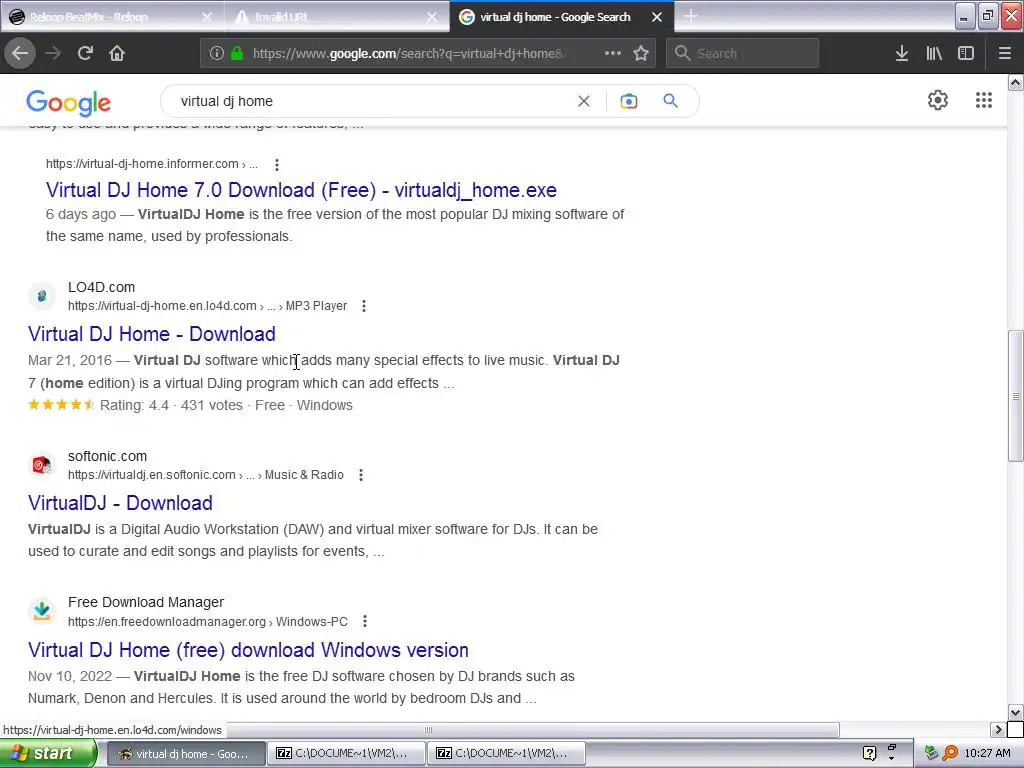
Task: Open Virtual DJ Home (free) download Windows version
Action: click(248, 650)
